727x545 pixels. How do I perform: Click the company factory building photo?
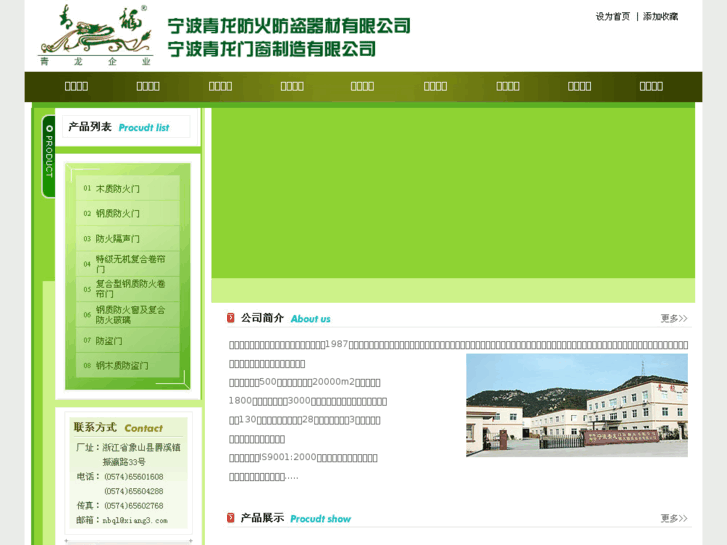577,405
